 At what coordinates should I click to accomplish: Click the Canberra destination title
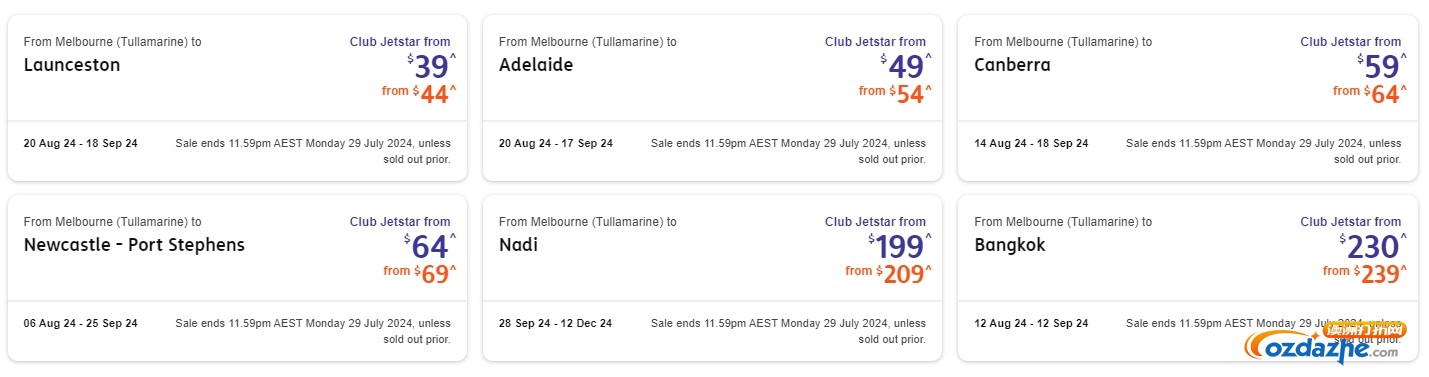click(x=1012, y=65)
